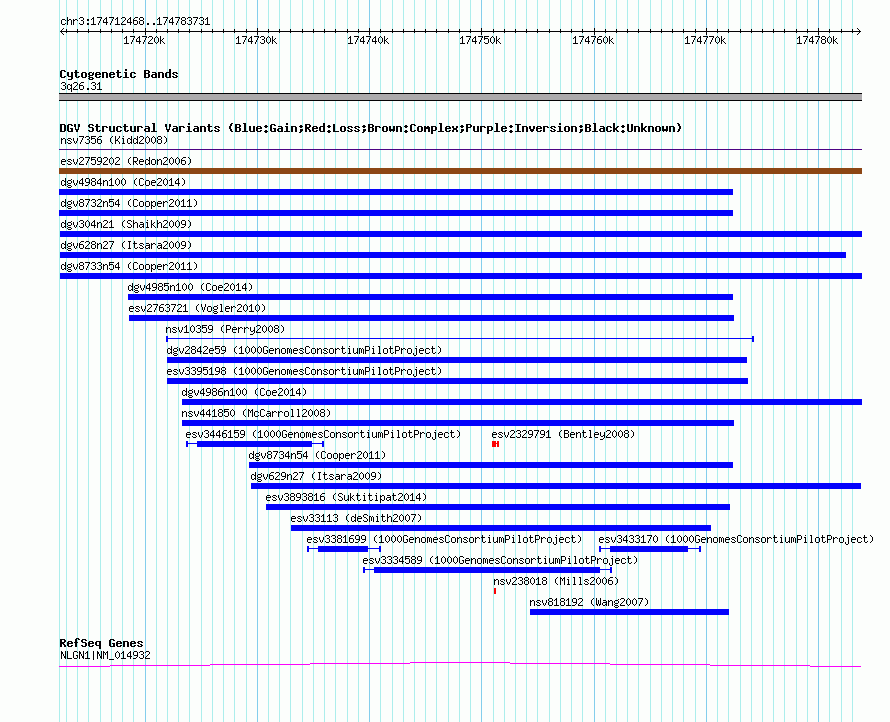This screenshot has width=890, height=722.
Task: Click the nsv238018 (Mills2006) label
Action: (x=556, y=581)
